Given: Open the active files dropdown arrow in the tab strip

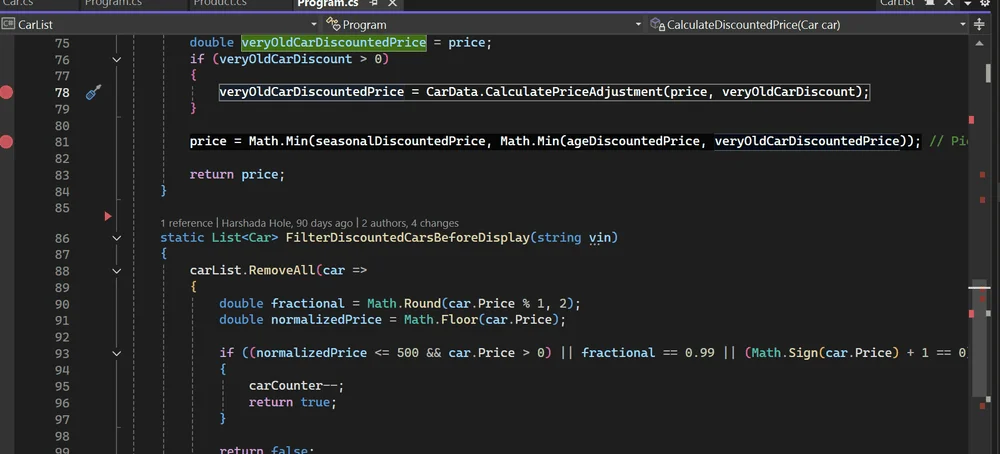Looking at the screenshot, I should [967, 3].
